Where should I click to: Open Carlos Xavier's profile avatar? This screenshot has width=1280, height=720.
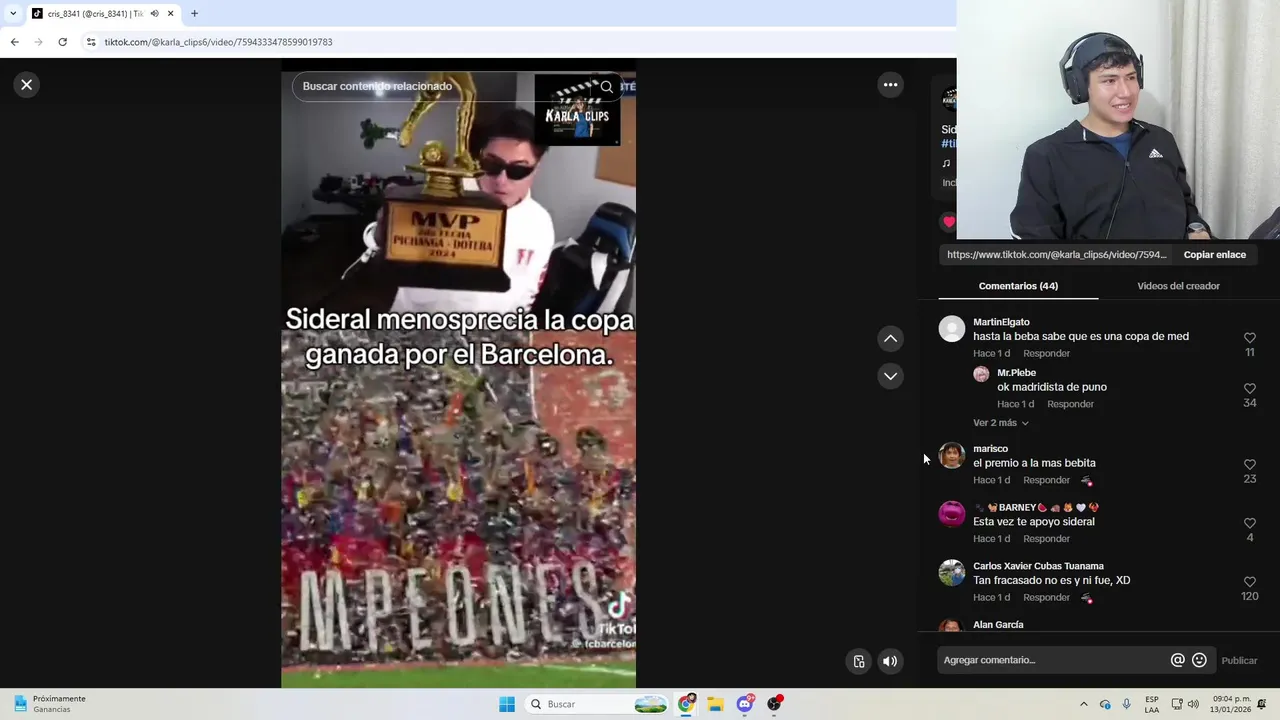(x=952, y=573)
